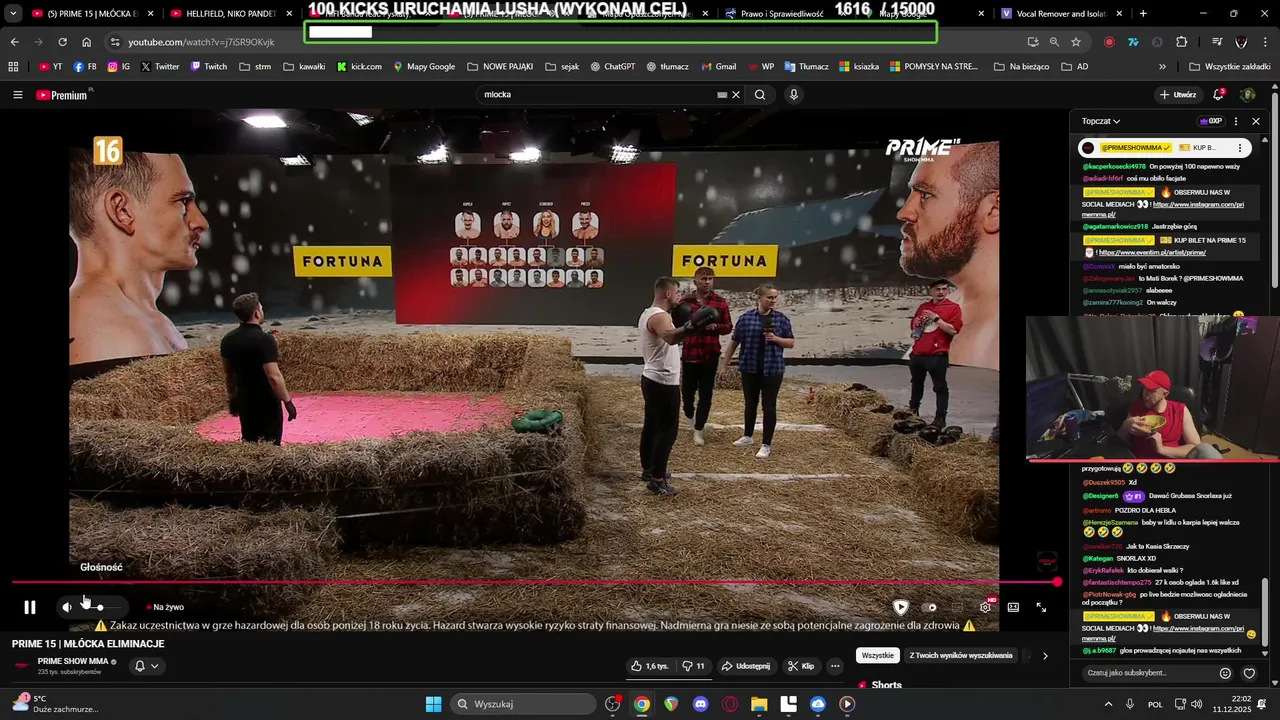The height and width of the screenshot is (720, 1280).
Task: Open Chrome three-dot menu
Action: point(1266,42)
